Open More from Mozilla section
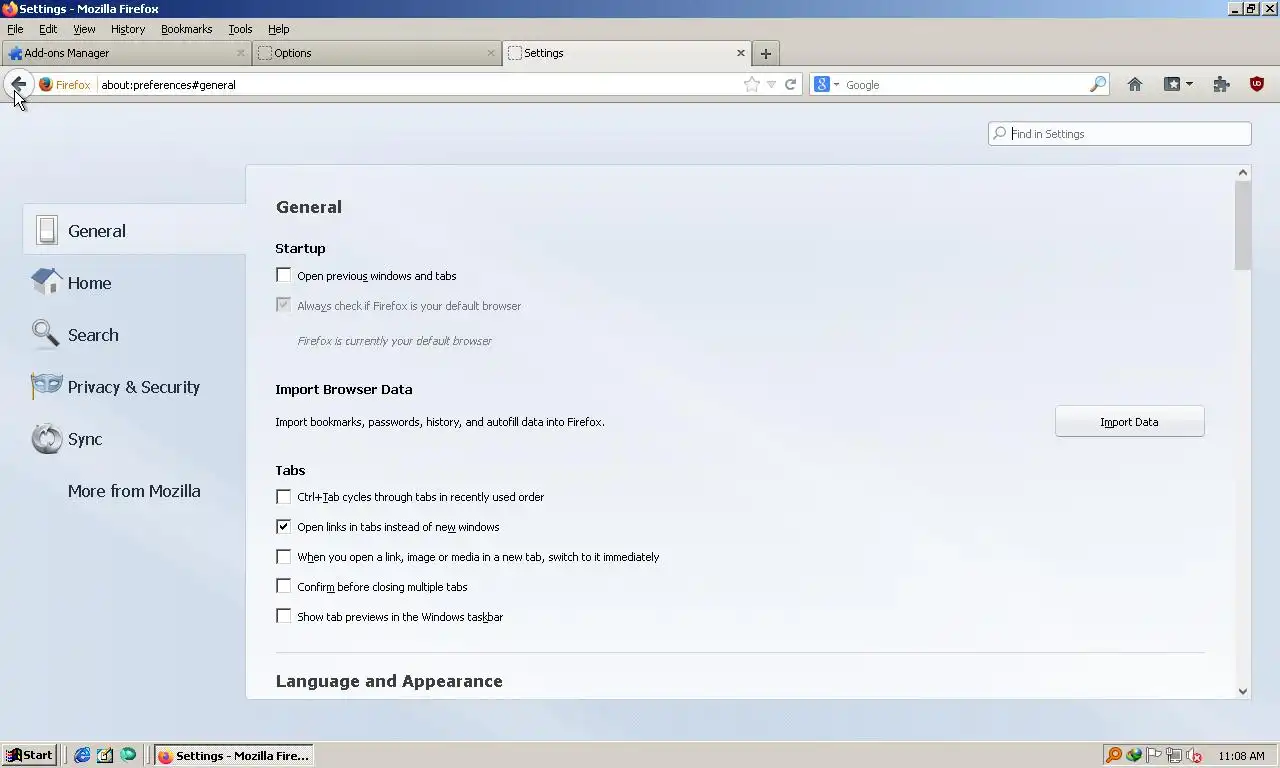Viewport: 1280px width, 768px height. [134, 491]
